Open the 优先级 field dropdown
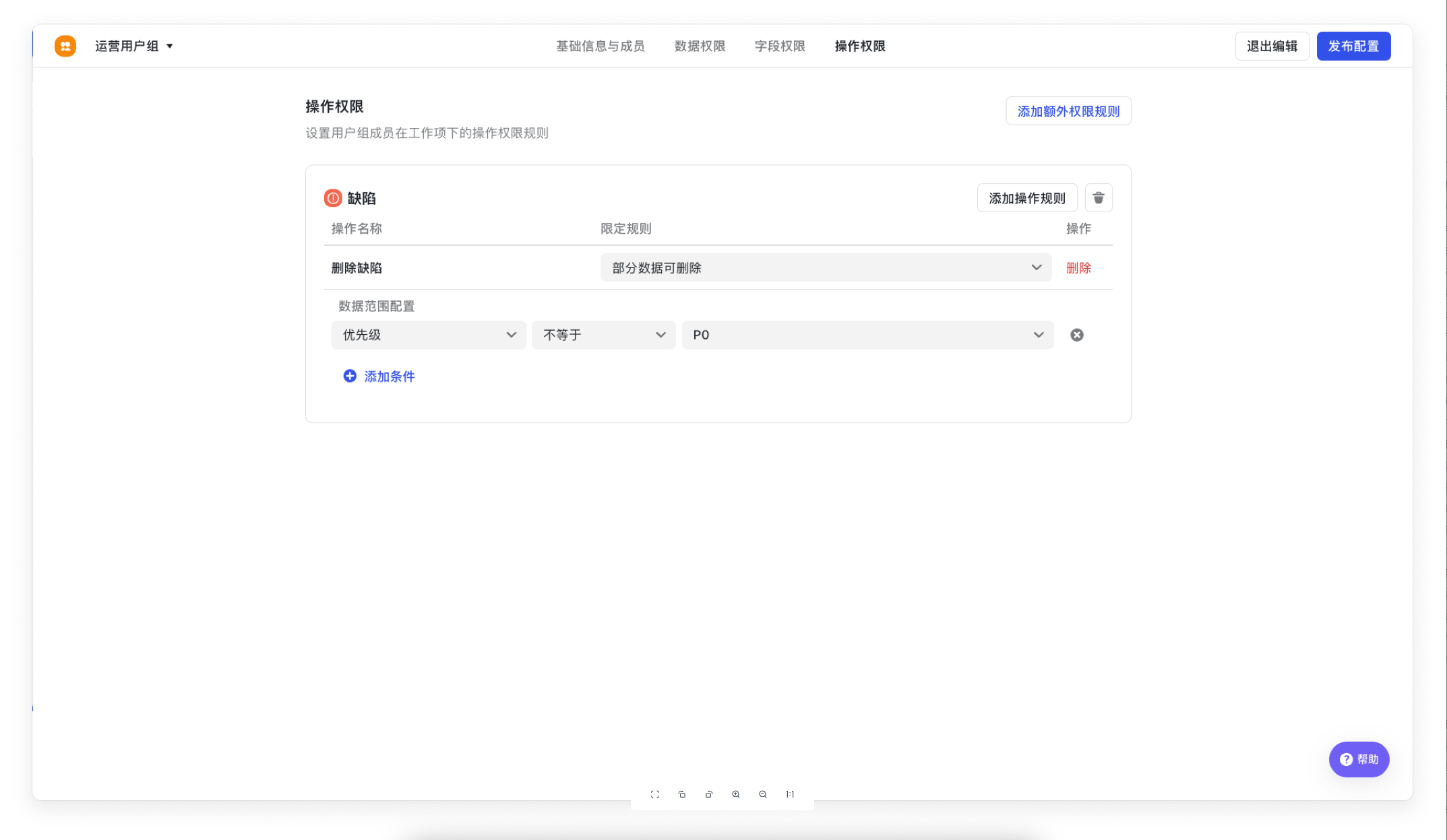 (x=428, y=335)
